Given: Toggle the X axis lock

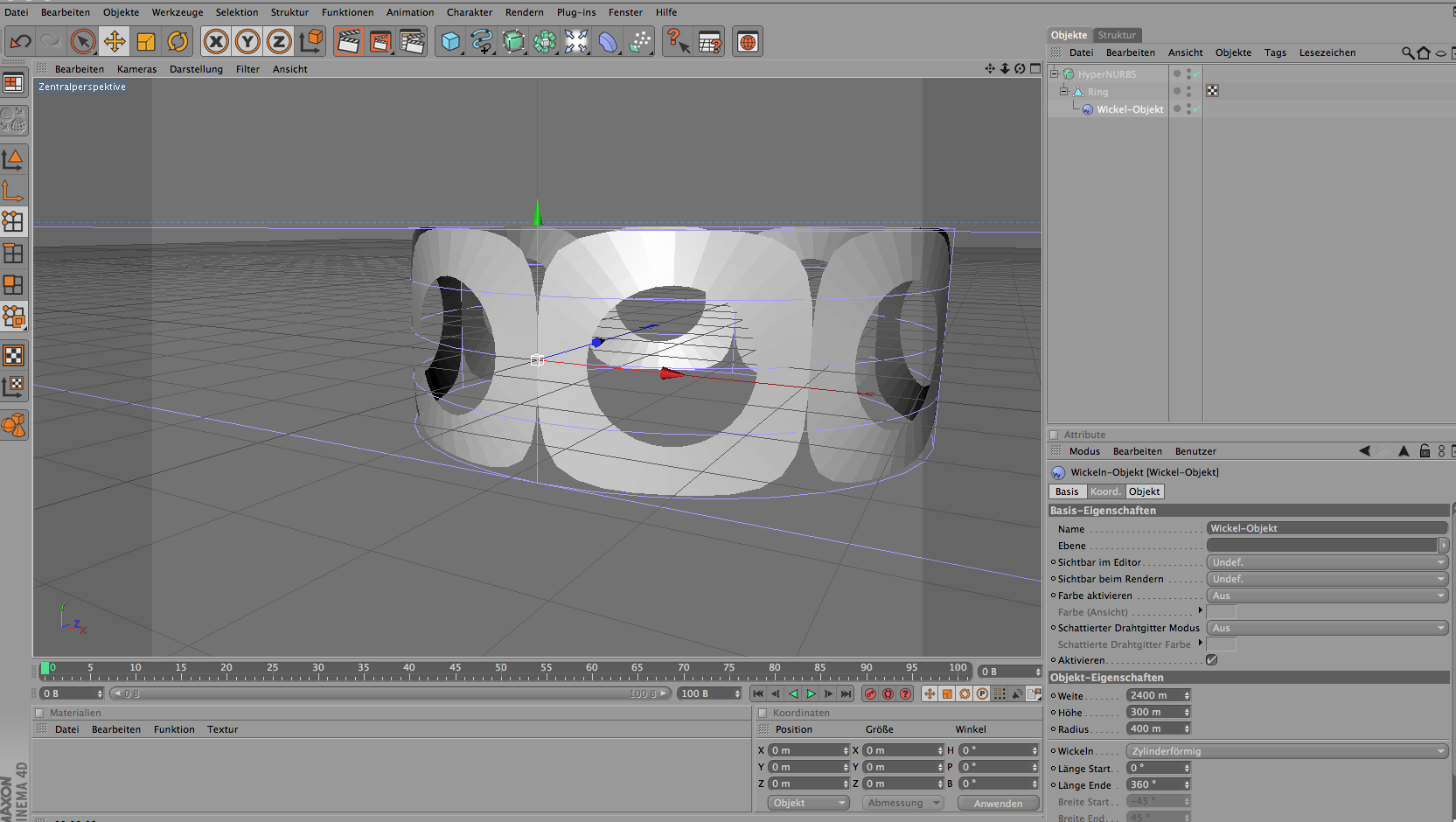Looking at the screenshot, I should [216, 41].
